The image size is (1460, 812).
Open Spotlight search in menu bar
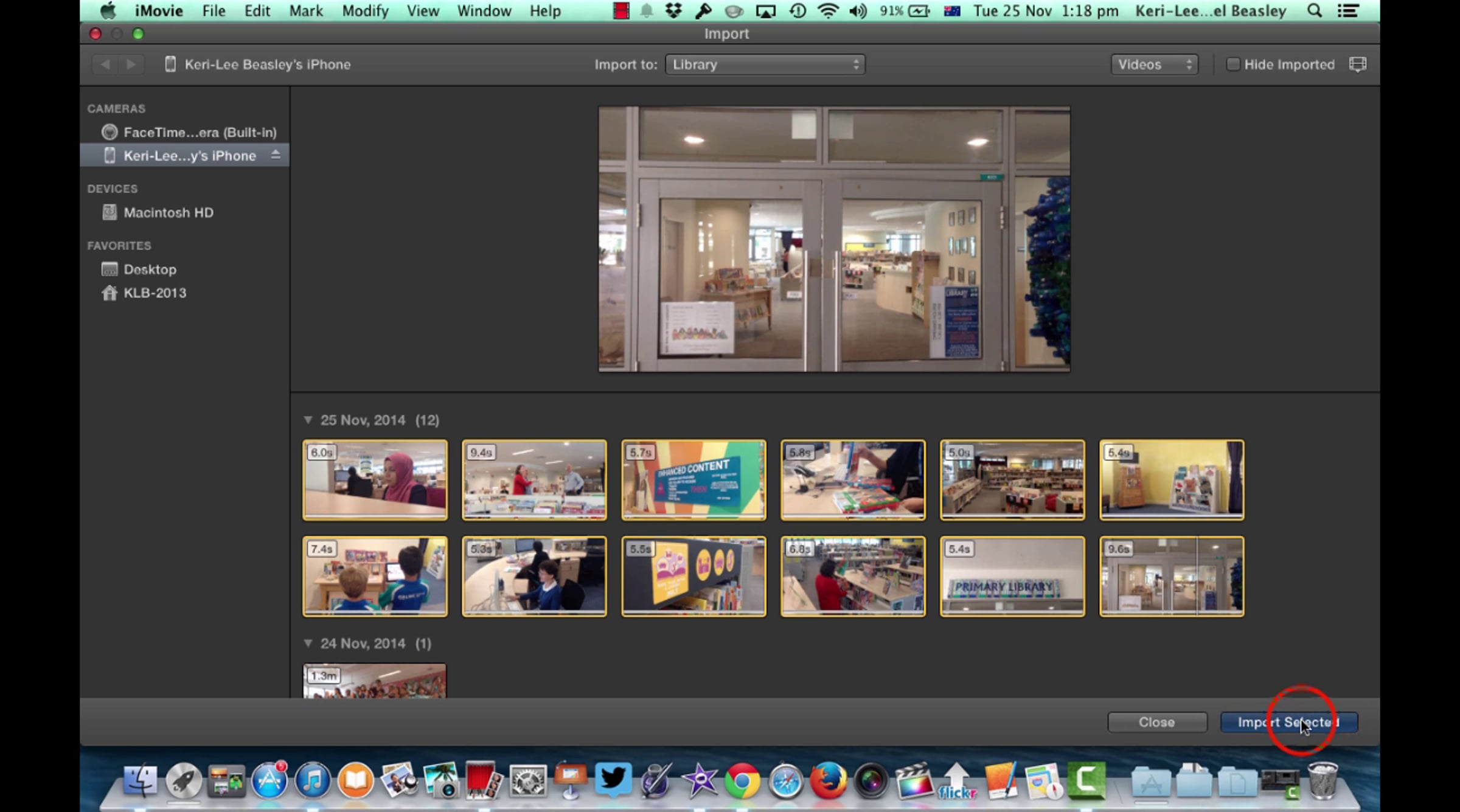pos(1314,11)
